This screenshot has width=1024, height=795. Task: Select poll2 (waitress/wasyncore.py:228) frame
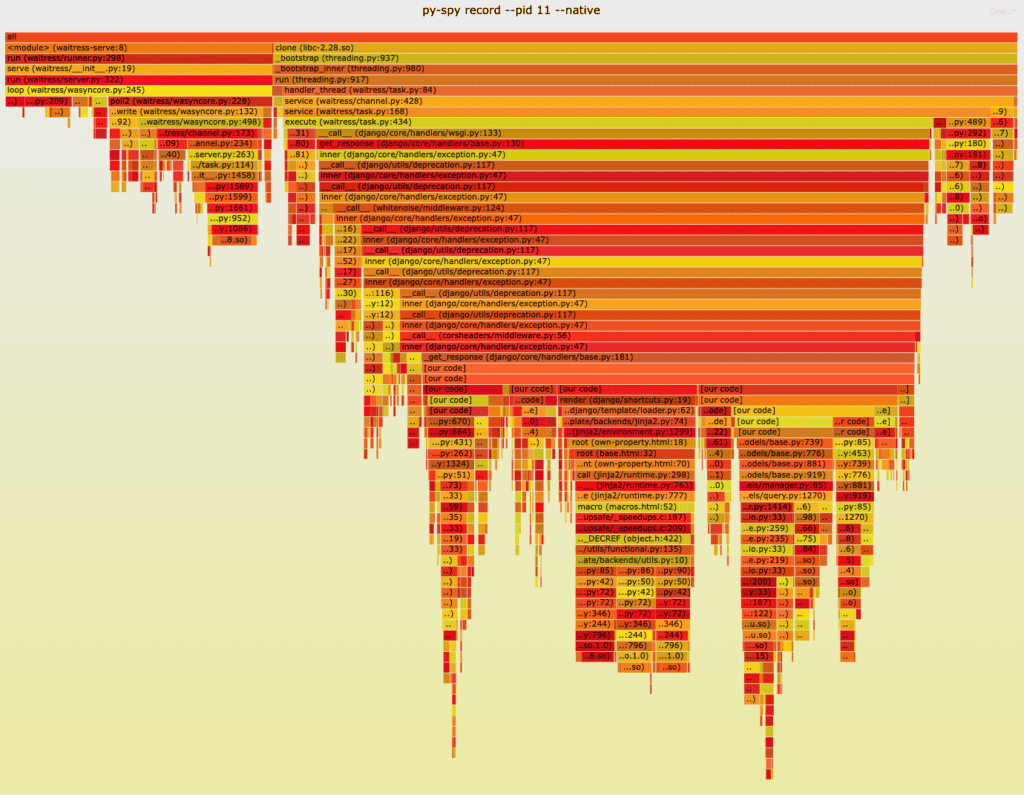click(x=190, y=101)
